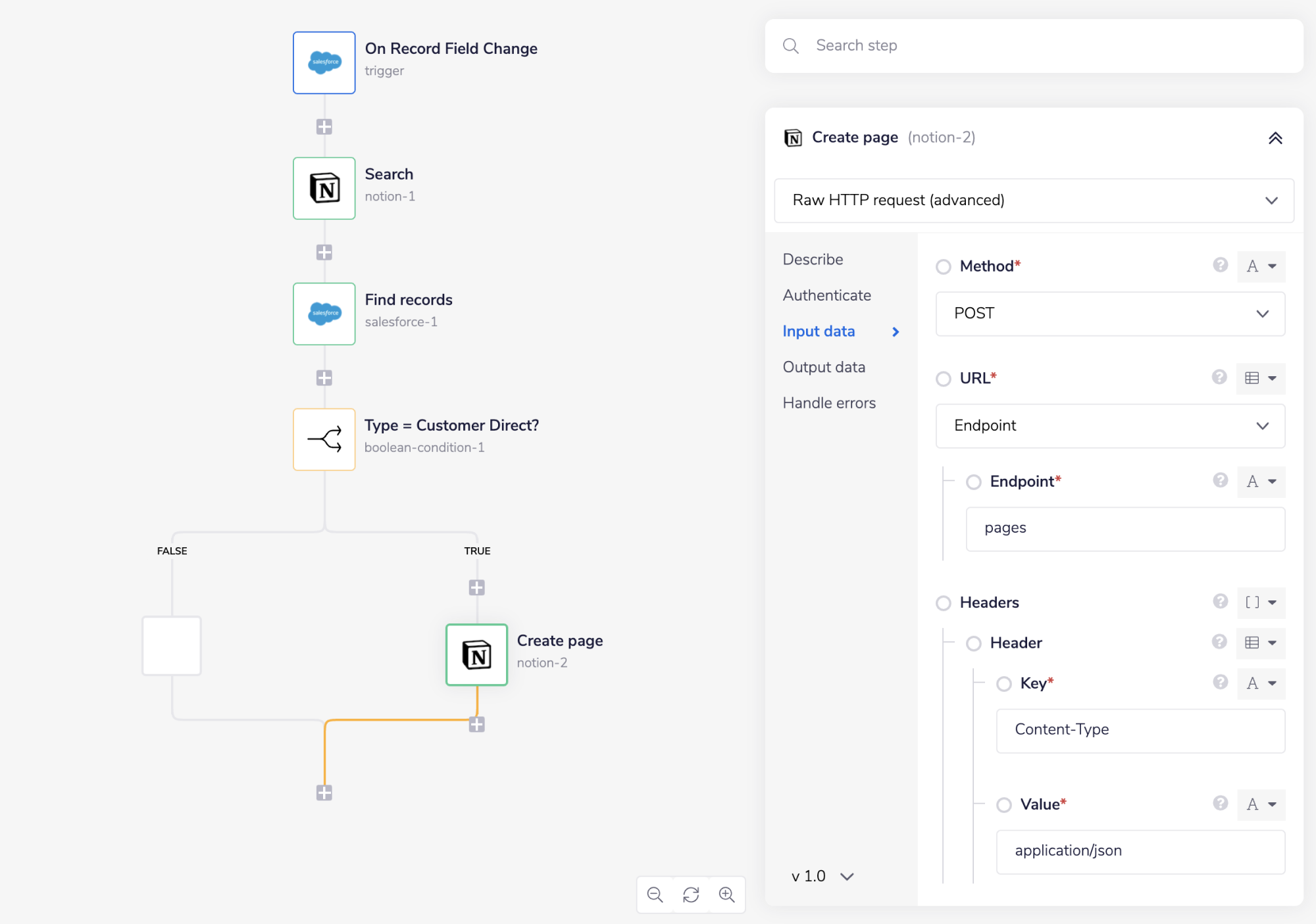Screen dimensions: 1316x924
Task: Open the POST method dropdown
Action: (x=1109, y=314)
